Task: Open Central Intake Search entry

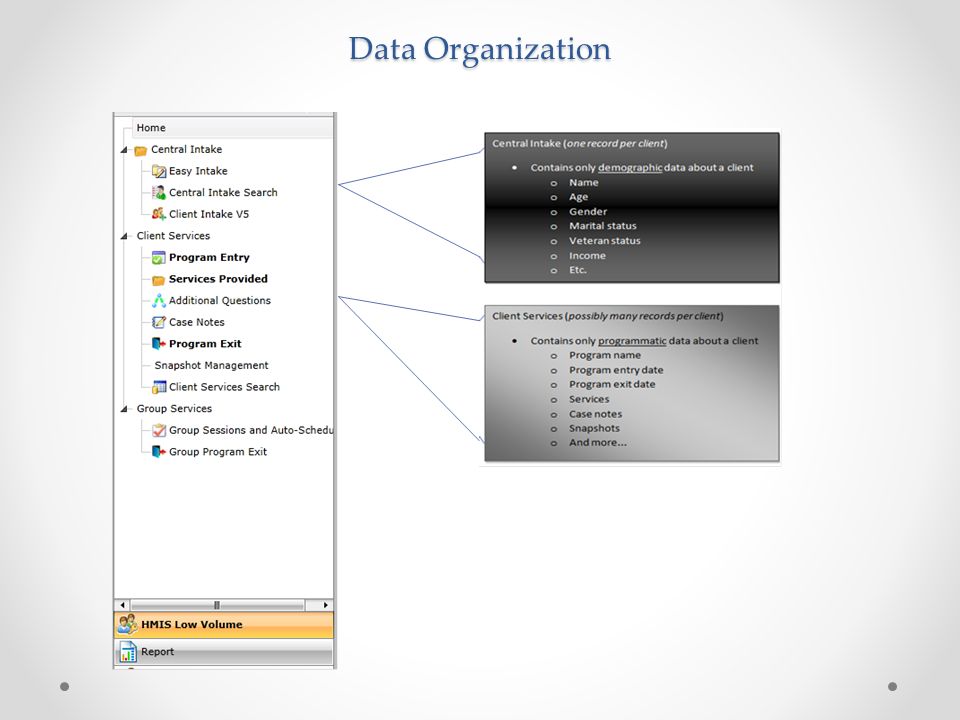Action: pyautogui.click(x=223, y=192)
